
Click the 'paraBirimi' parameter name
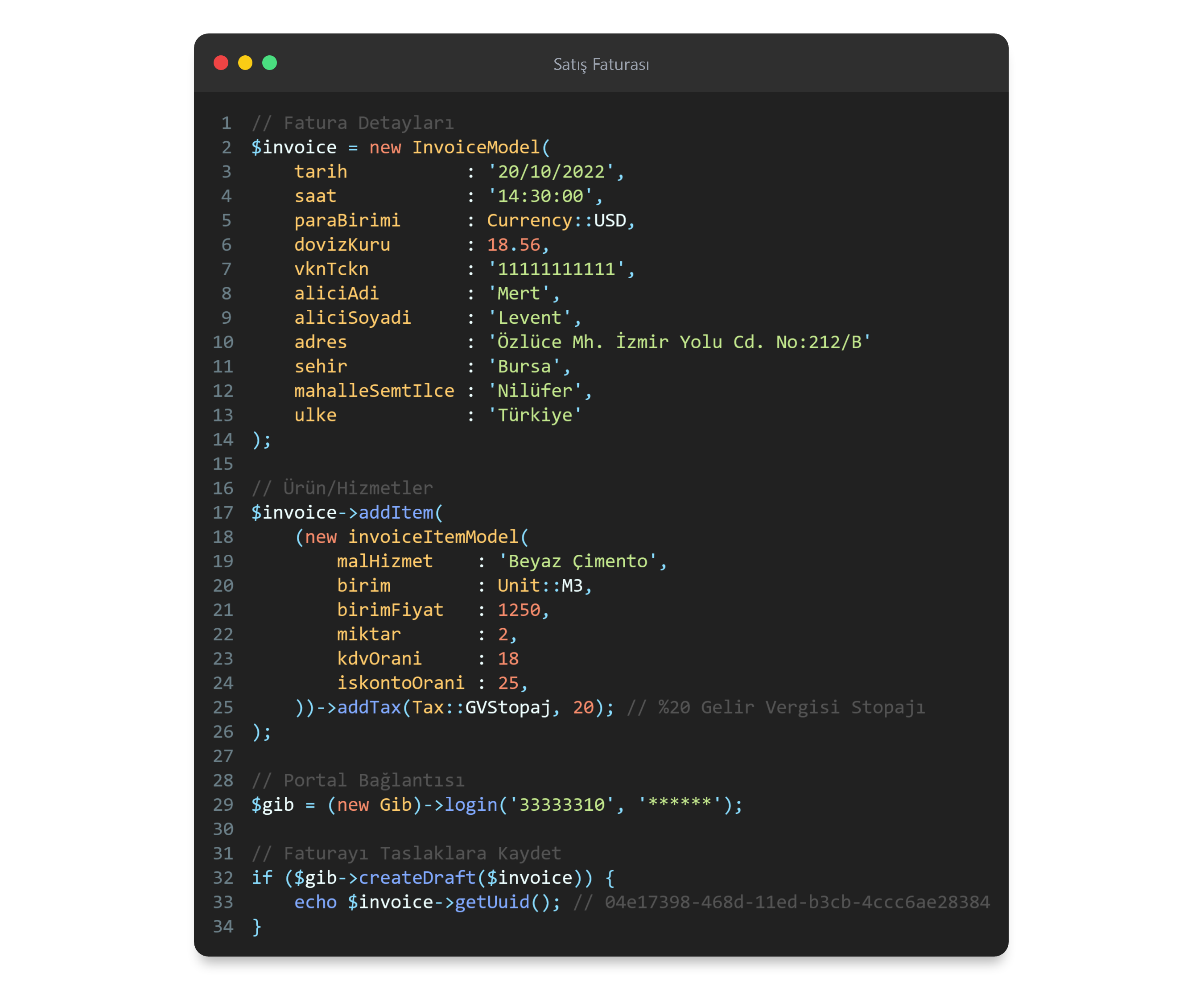coord(347,221)
